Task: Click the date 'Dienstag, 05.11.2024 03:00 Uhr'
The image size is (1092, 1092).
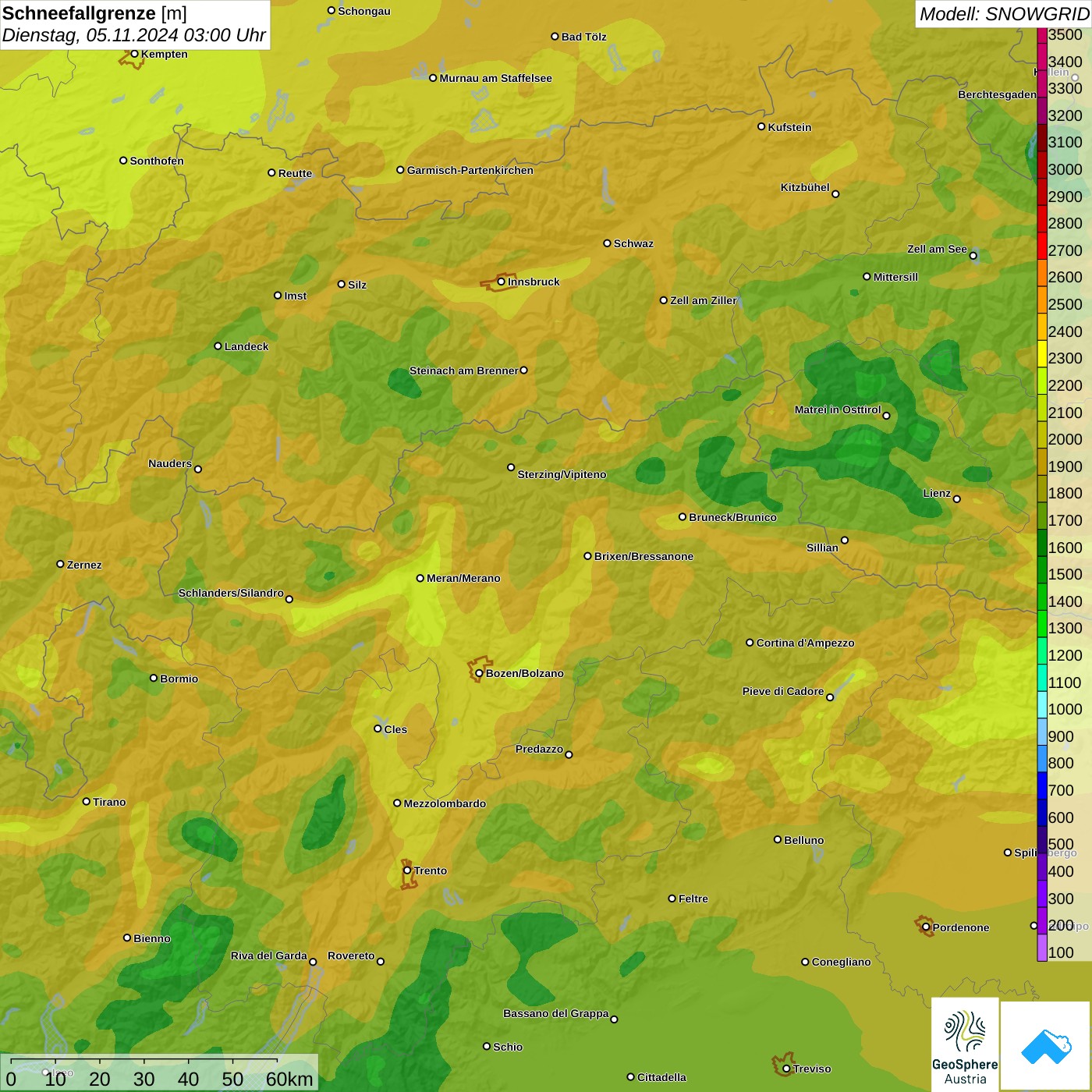Action: (134, 35)
